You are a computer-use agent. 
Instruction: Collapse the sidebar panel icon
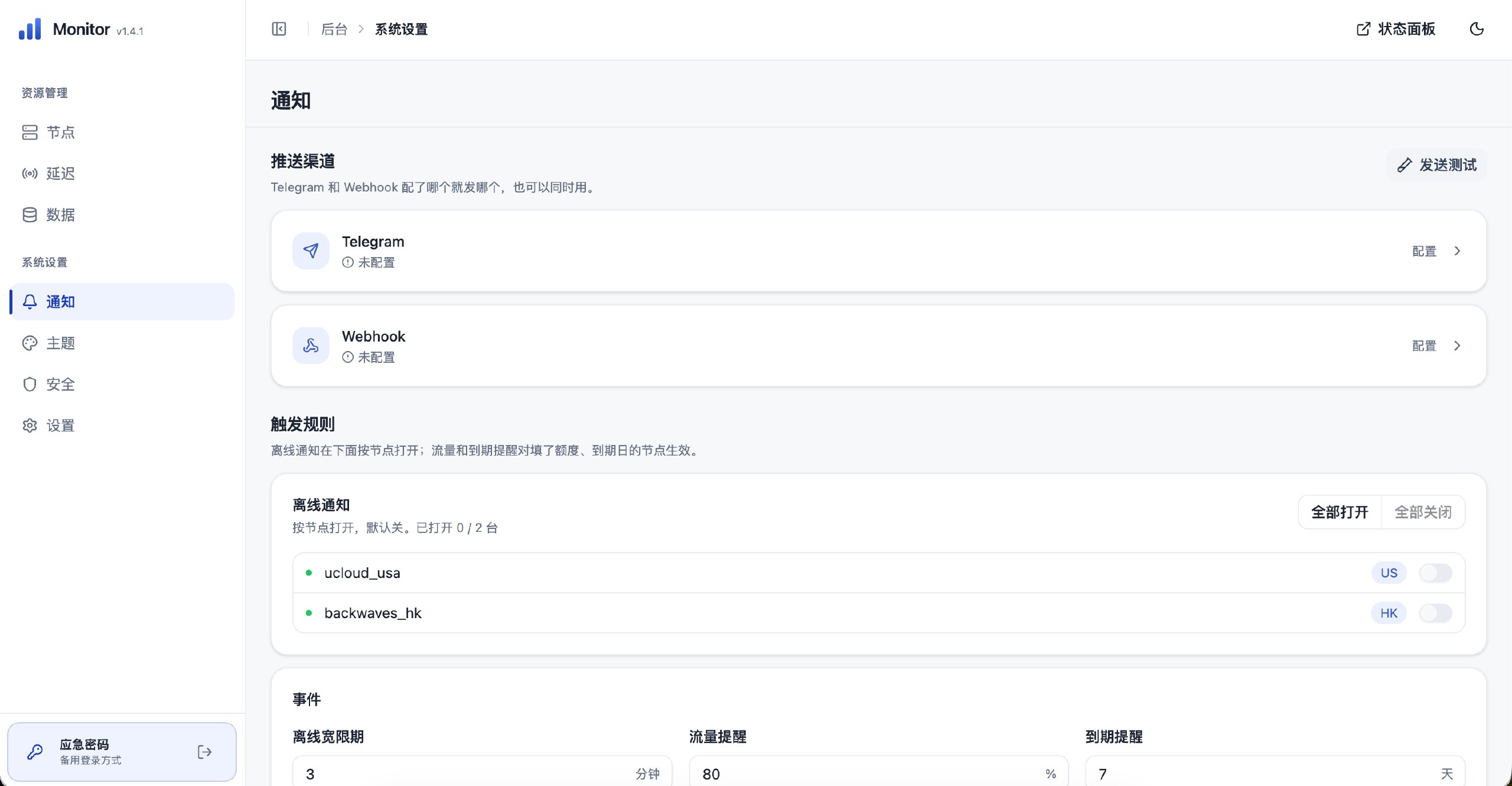(x=279, y=29)
